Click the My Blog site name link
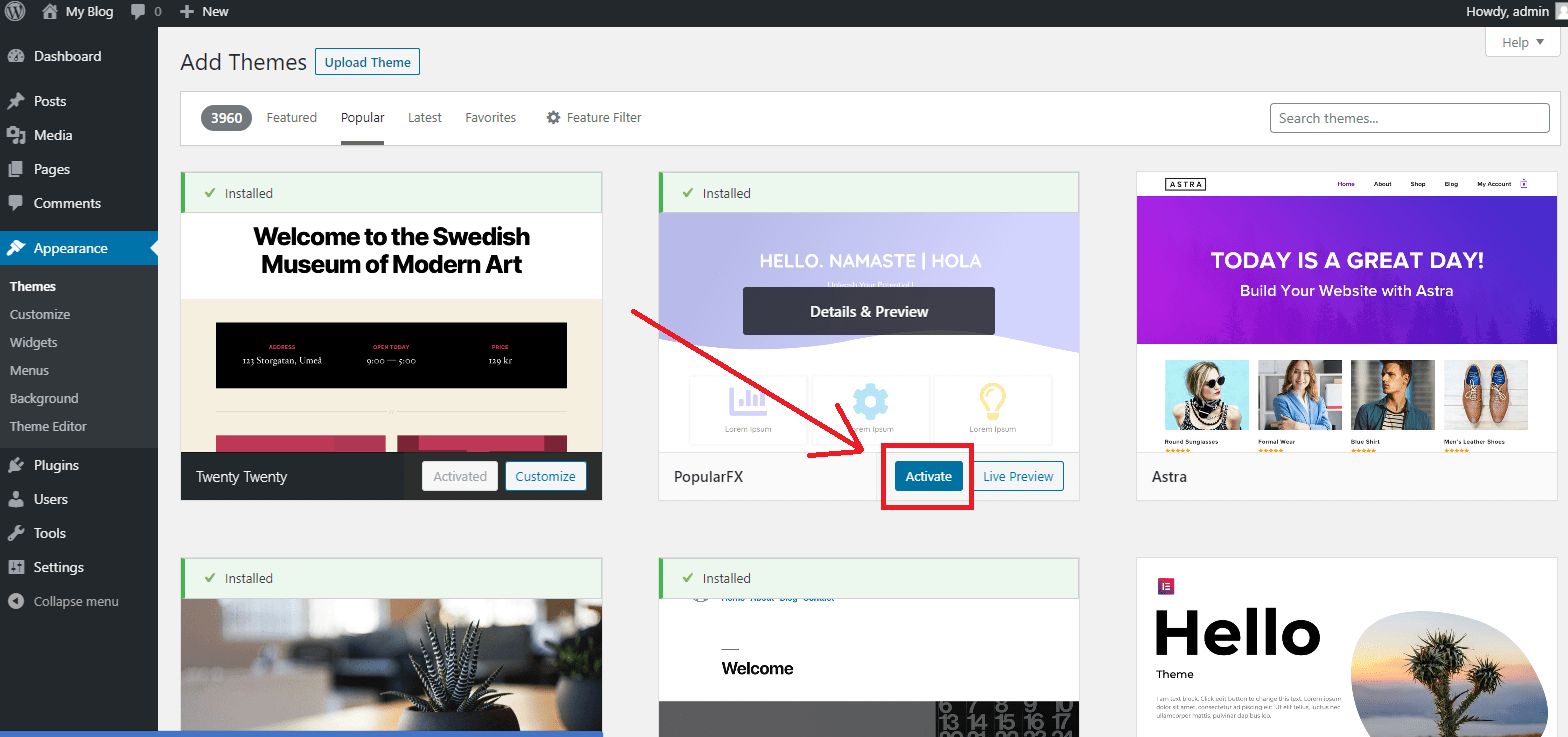The width and height of the screenshot is (1568, 737). click(x=89, y=12)
